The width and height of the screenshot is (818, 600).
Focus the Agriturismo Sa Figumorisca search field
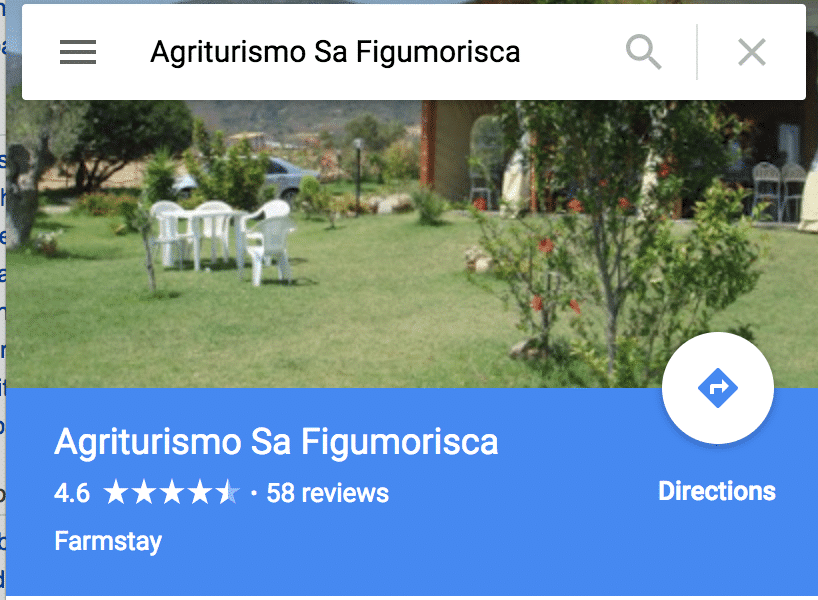click(335, 52)
